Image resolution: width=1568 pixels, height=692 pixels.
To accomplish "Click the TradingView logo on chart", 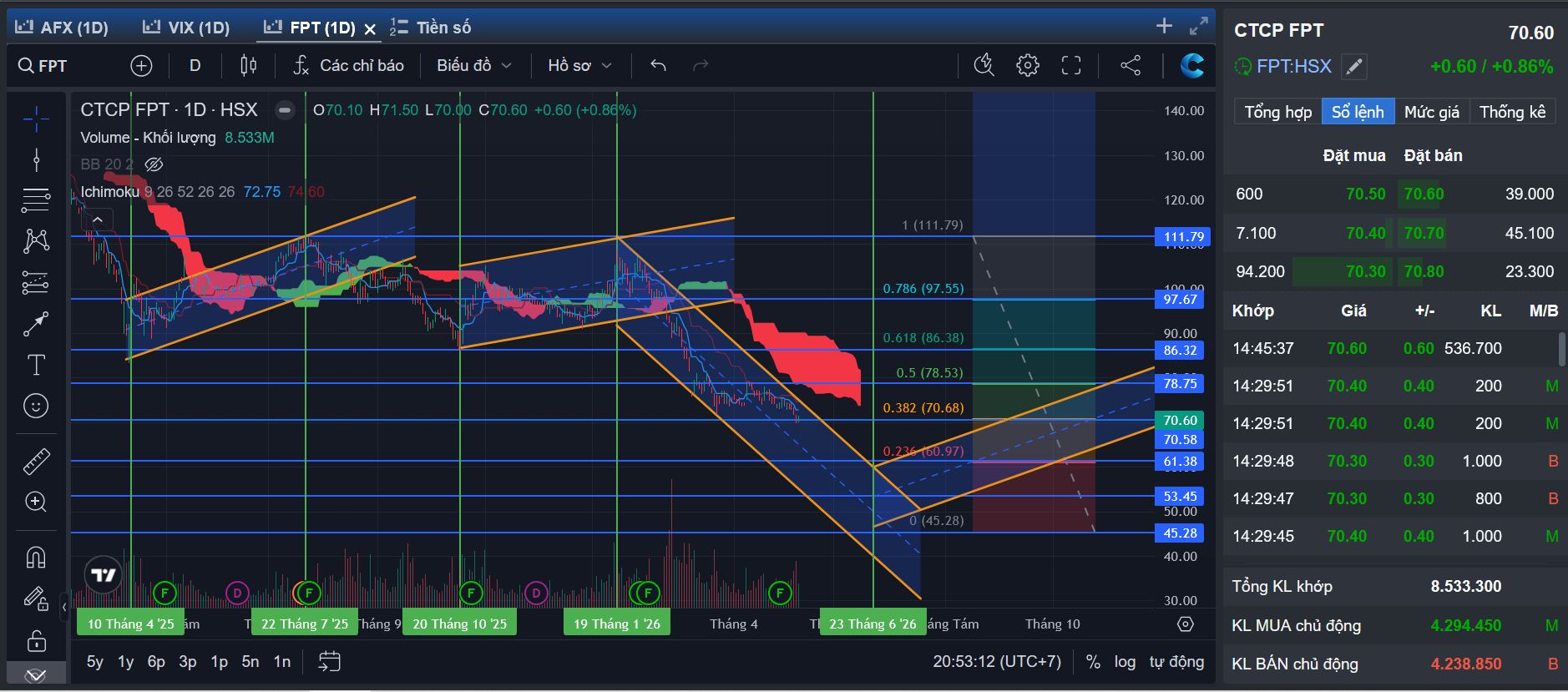I will [x=104, y=575].
